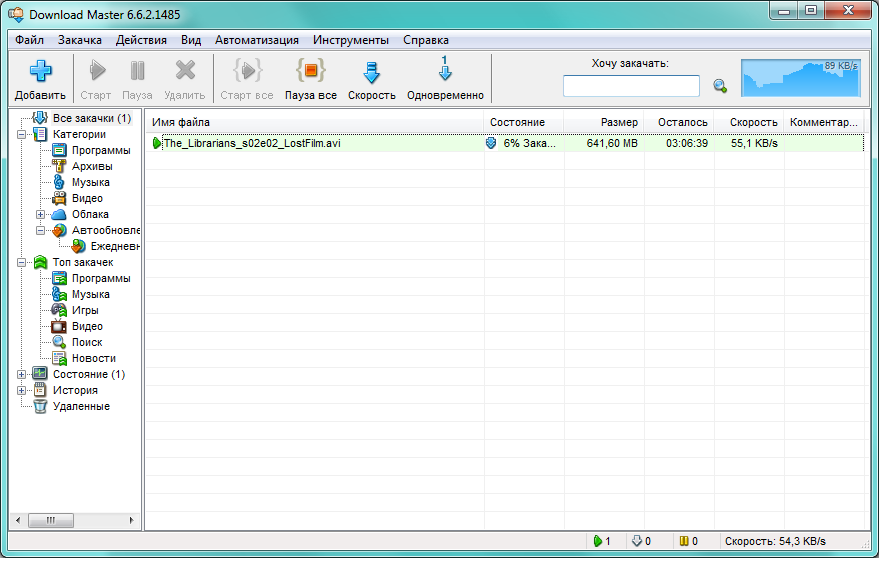The image size is (883, 567).
Task: Expand the Облака tree node
Action: tap(41, 214)
